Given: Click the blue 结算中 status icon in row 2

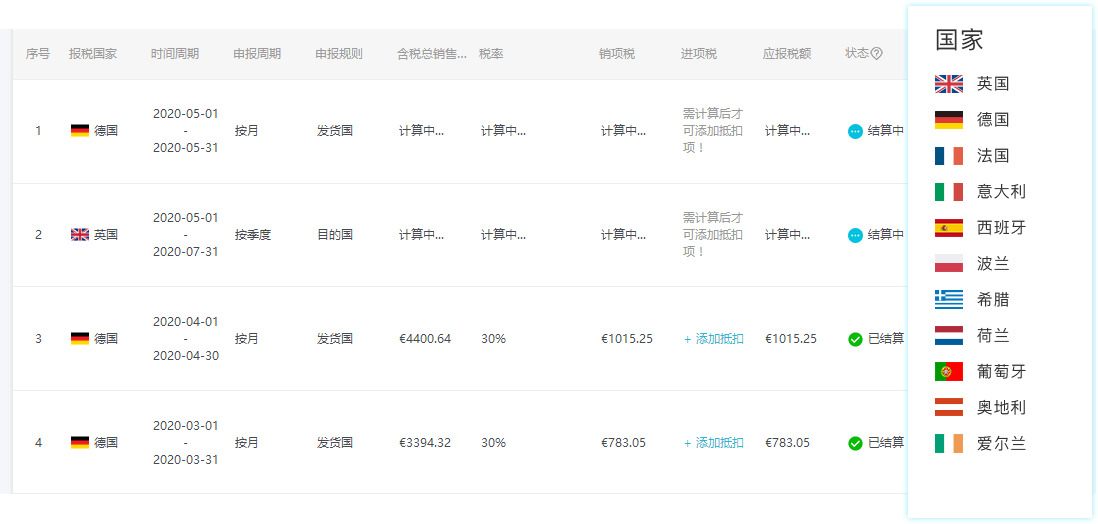Looking at the screenshot, I should (x=855, y=235).
